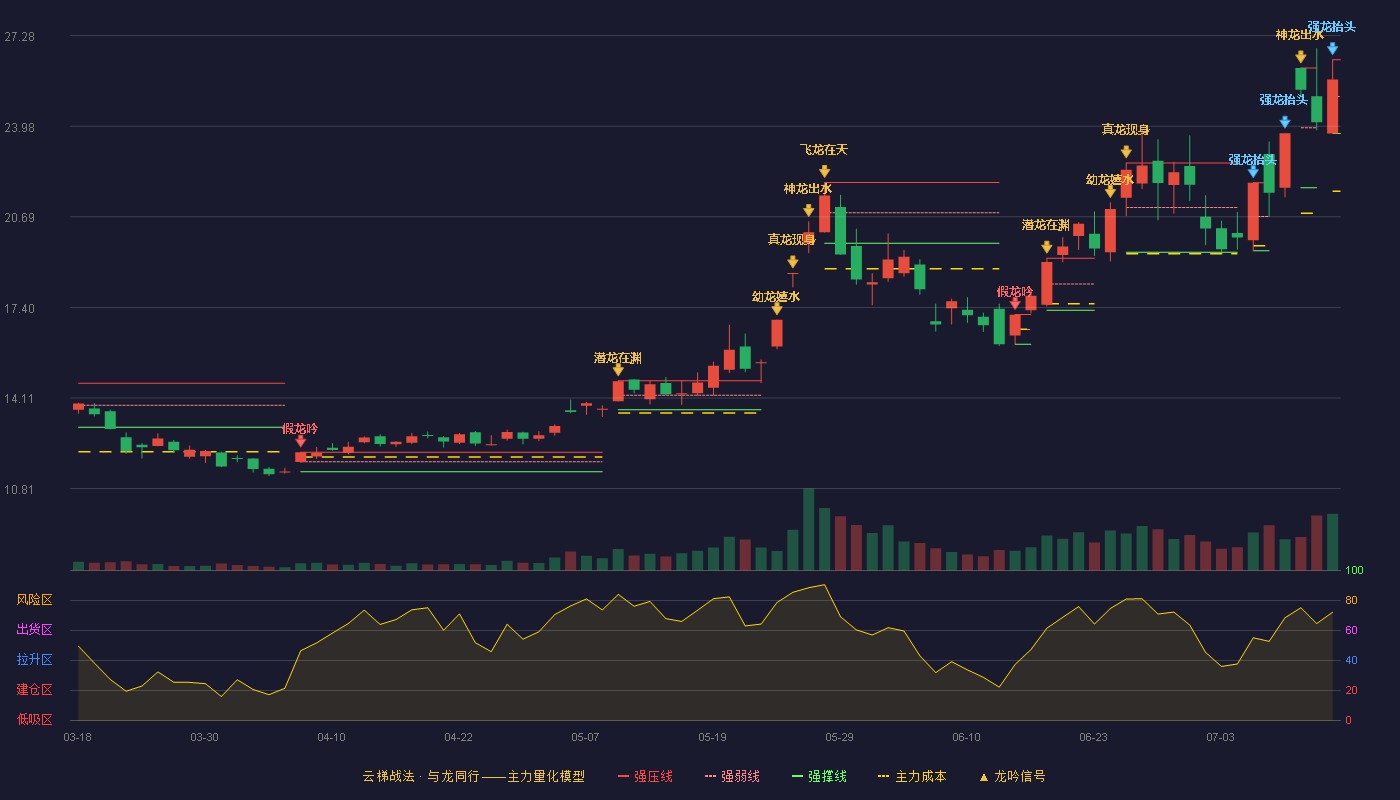Click the 低吸区 zone label
The image size is (1400, 800).
click(x=34, y=719)
